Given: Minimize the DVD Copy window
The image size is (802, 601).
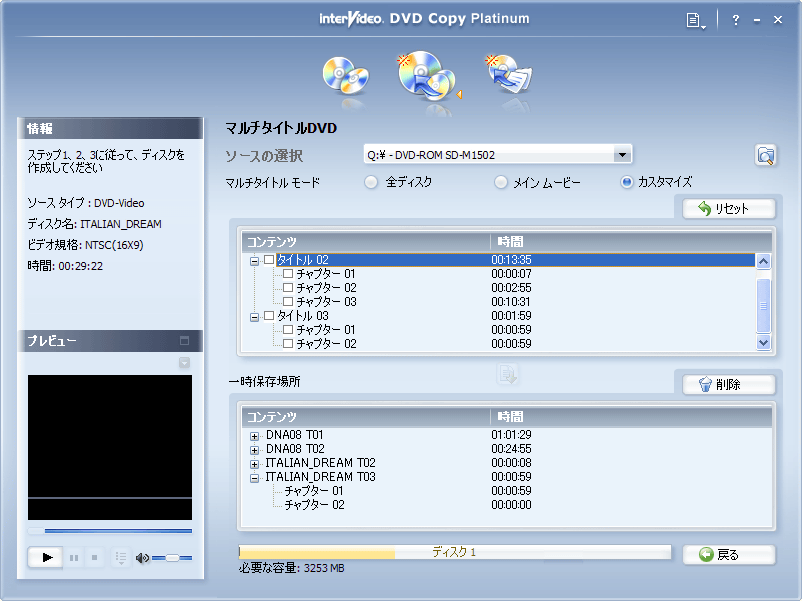Looking at the screenshot, I should (x=757, y=20).
